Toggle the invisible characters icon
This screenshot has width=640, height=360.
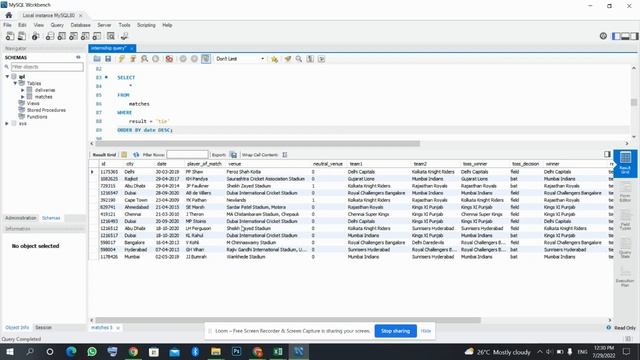point(310,59)
